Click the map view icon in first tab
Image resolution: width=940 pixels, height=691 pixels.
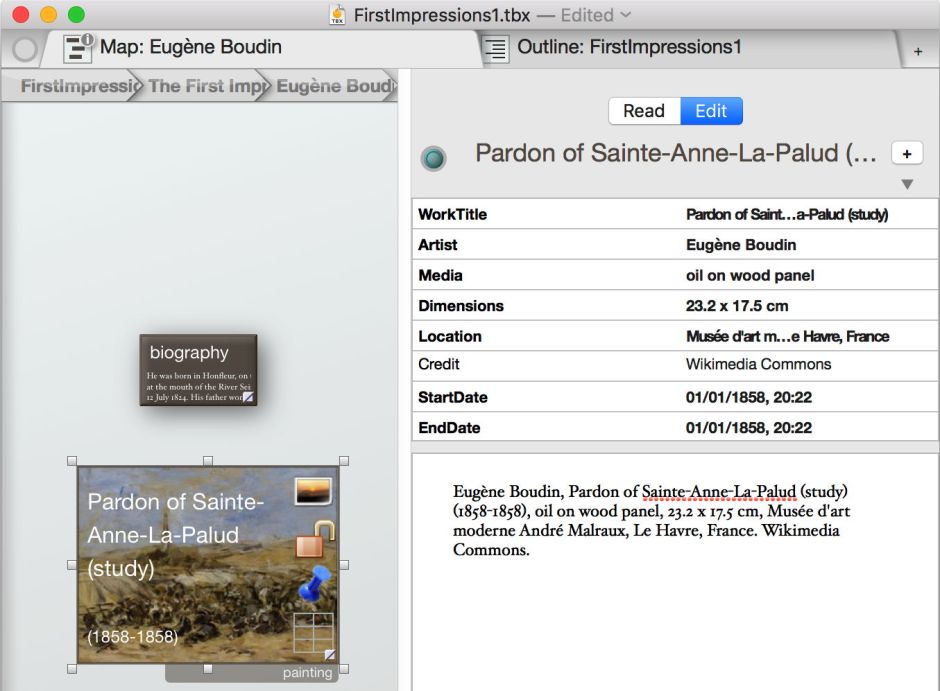coord(78,48)
